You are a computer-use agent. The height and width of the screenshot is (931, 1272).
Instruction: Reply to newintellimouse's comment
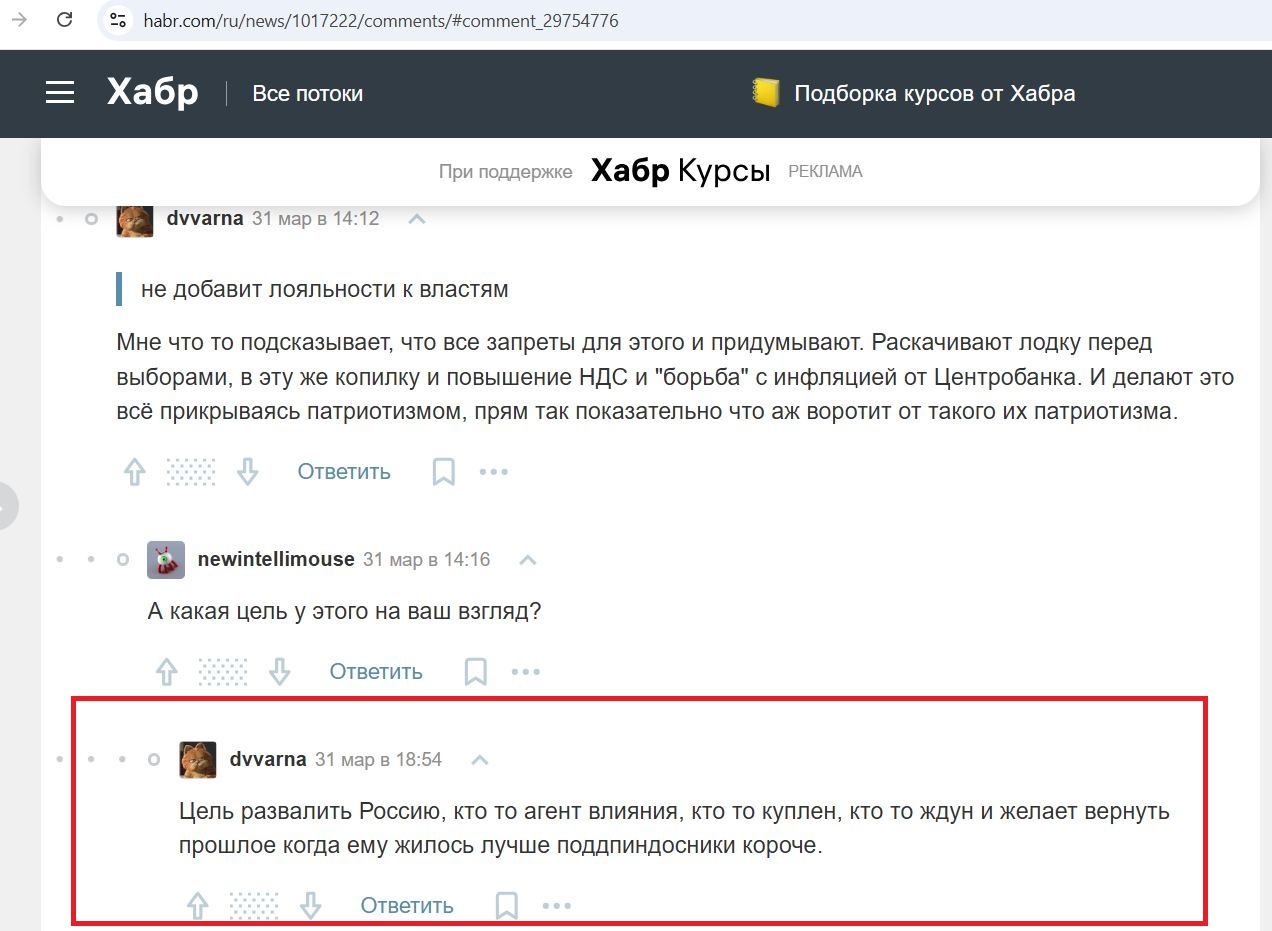click(x=376, y=672)
